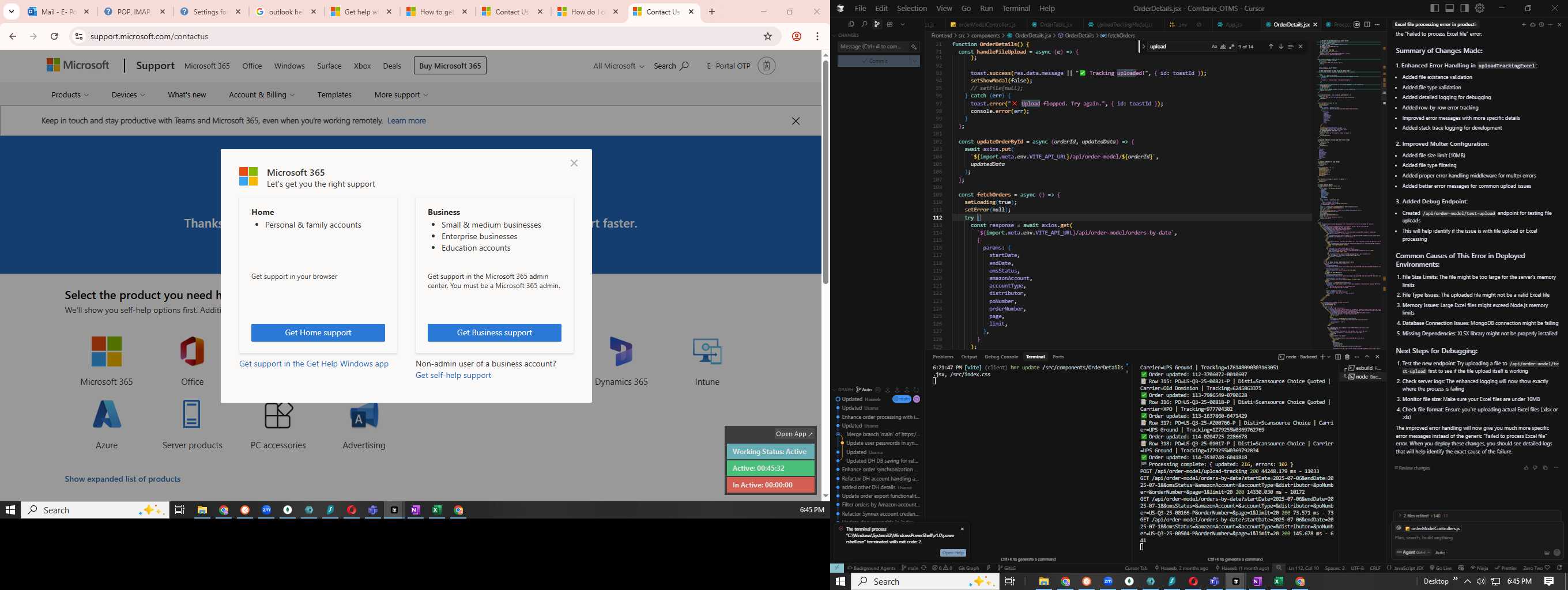1568x590 pixels.
Task: Open Microsoft account manager avatar icon
Action: 767,66
